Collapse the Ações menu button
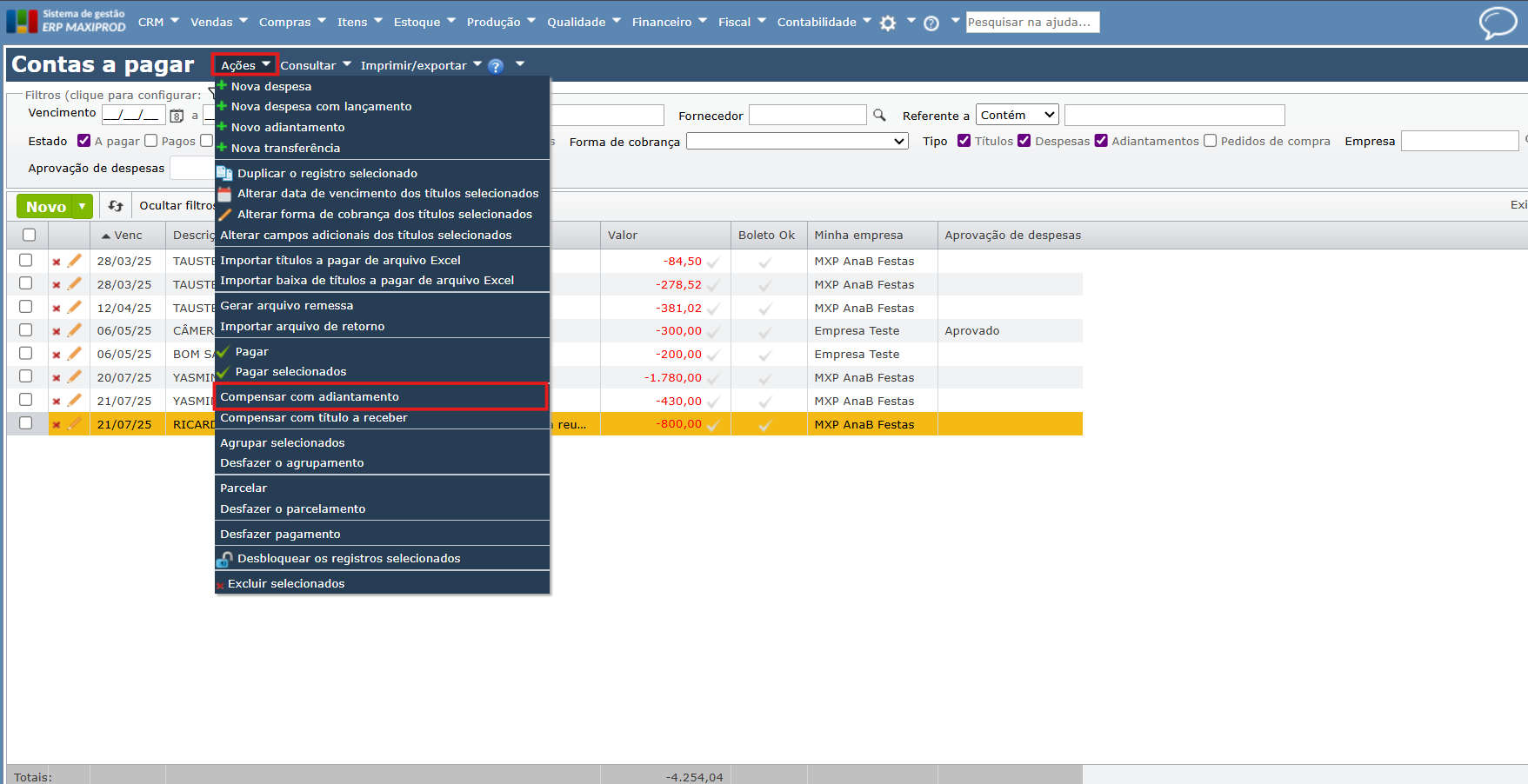1528x784 pixels. point(245,65)
